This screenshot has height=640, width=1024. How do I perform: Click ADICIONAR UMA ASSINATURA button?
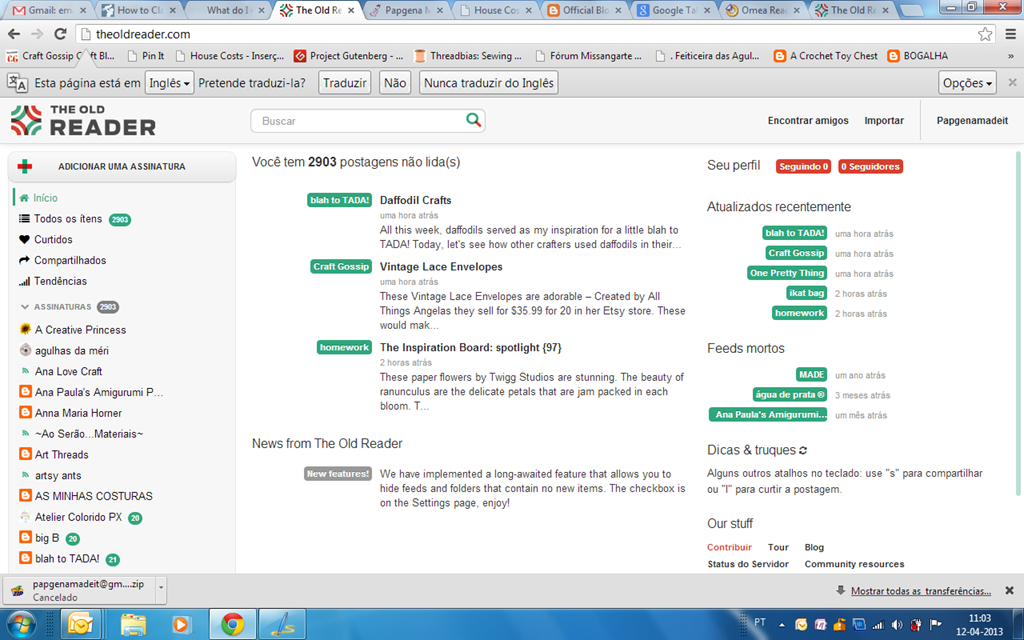[x=121, y=167]
